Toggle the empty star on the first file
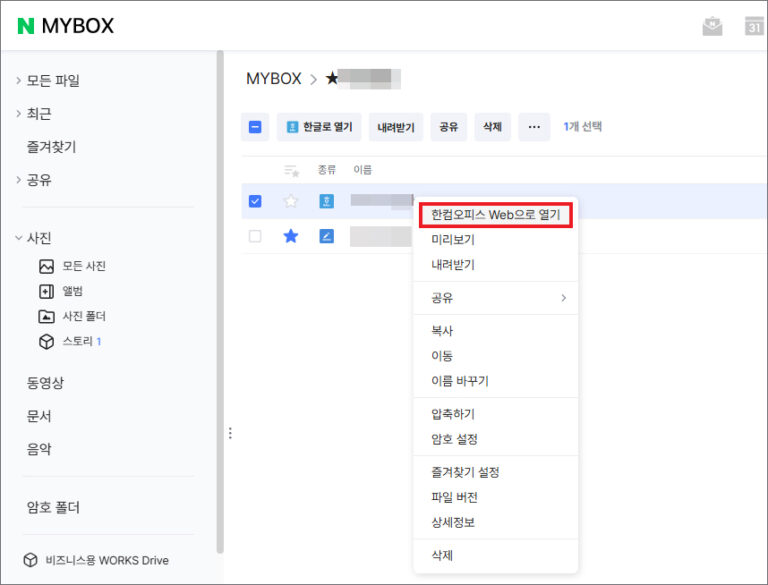This screenshot has height=585, width=768. point(291,201)
